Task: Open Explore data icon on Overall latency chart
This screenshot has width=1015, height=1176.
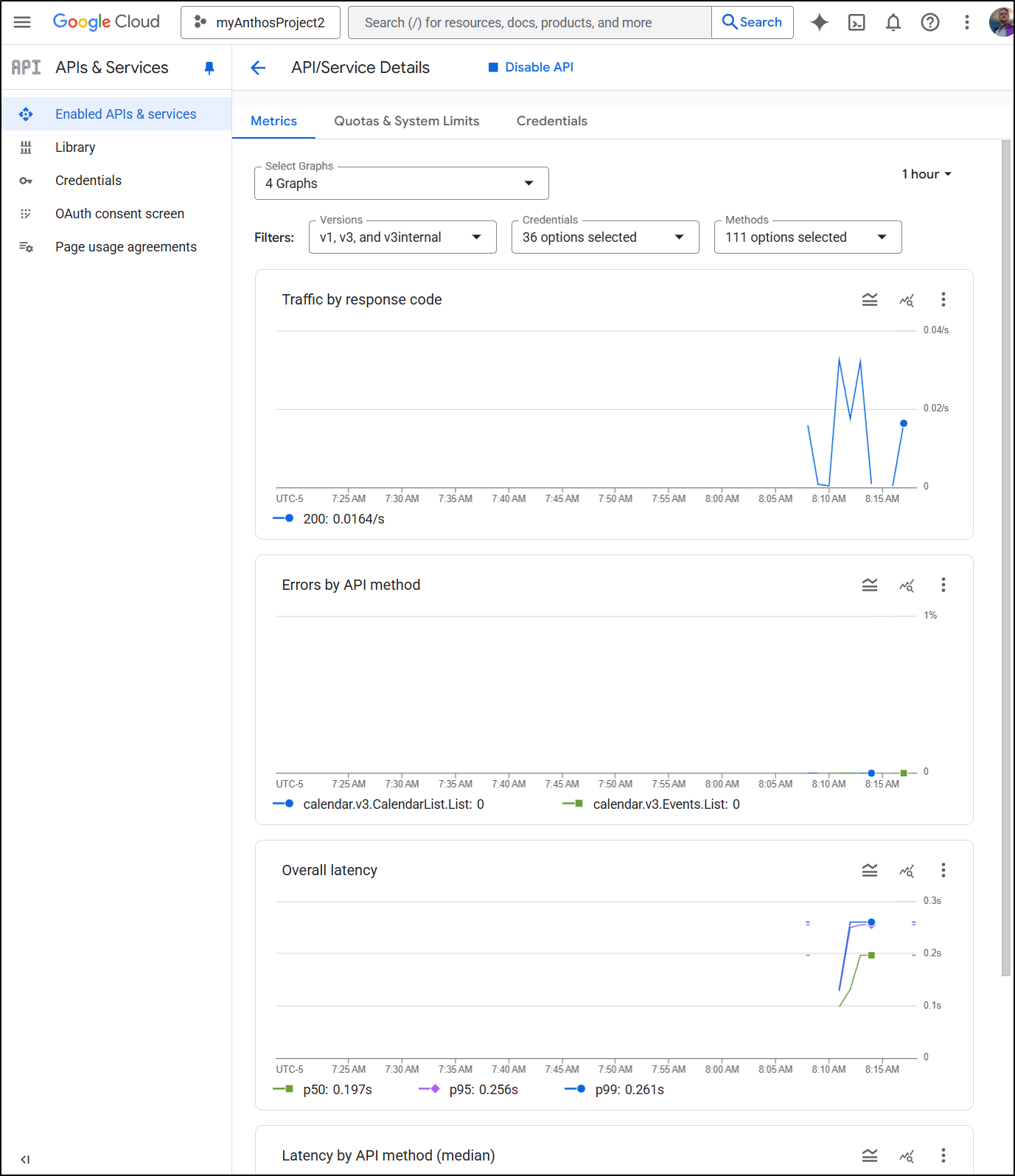Action: 907,871
